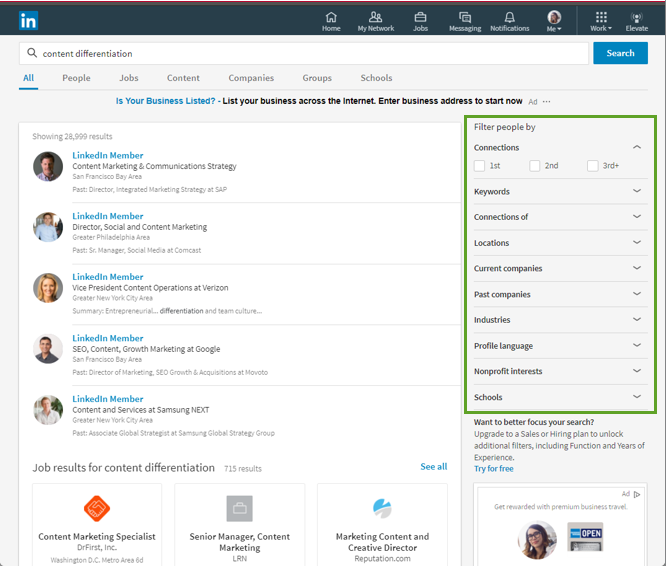Click Showing 28,999 results text
The image size is (666, 566).
pos(72,136)
